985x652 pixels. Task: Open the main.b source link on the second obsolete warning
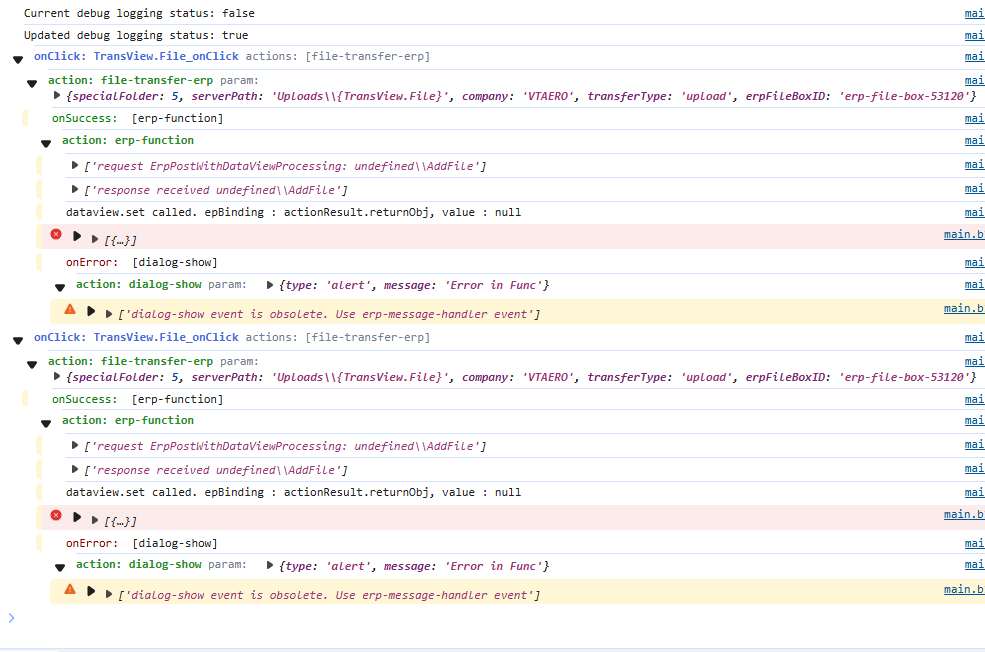click(964, 589)
